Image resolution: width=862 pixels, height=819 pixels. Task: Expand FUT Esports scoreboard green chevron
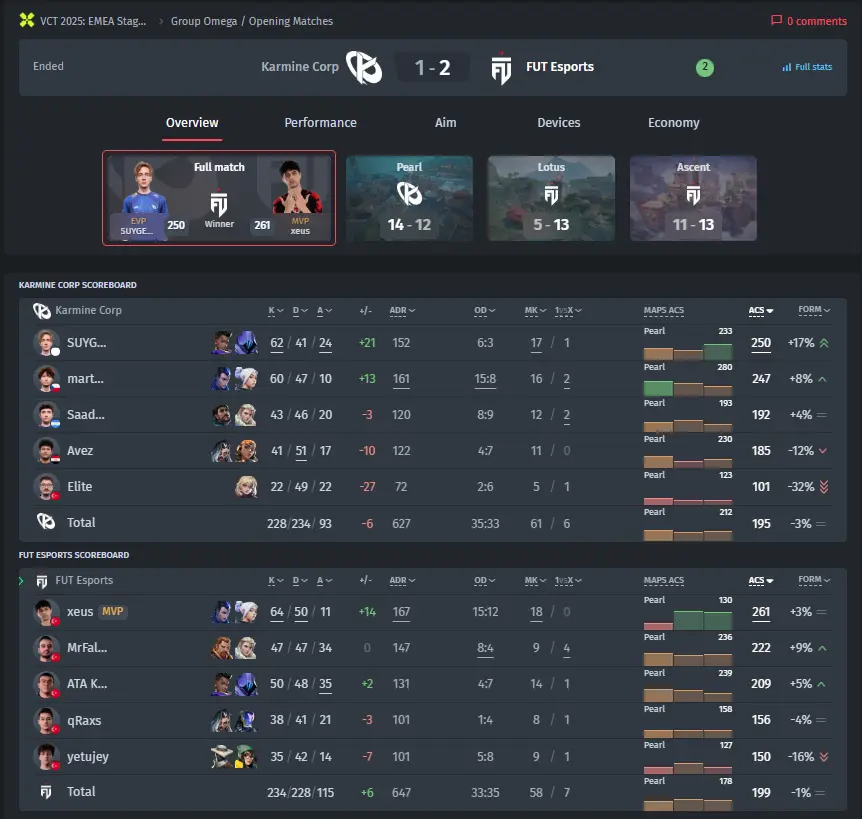[x=21, y=580]
